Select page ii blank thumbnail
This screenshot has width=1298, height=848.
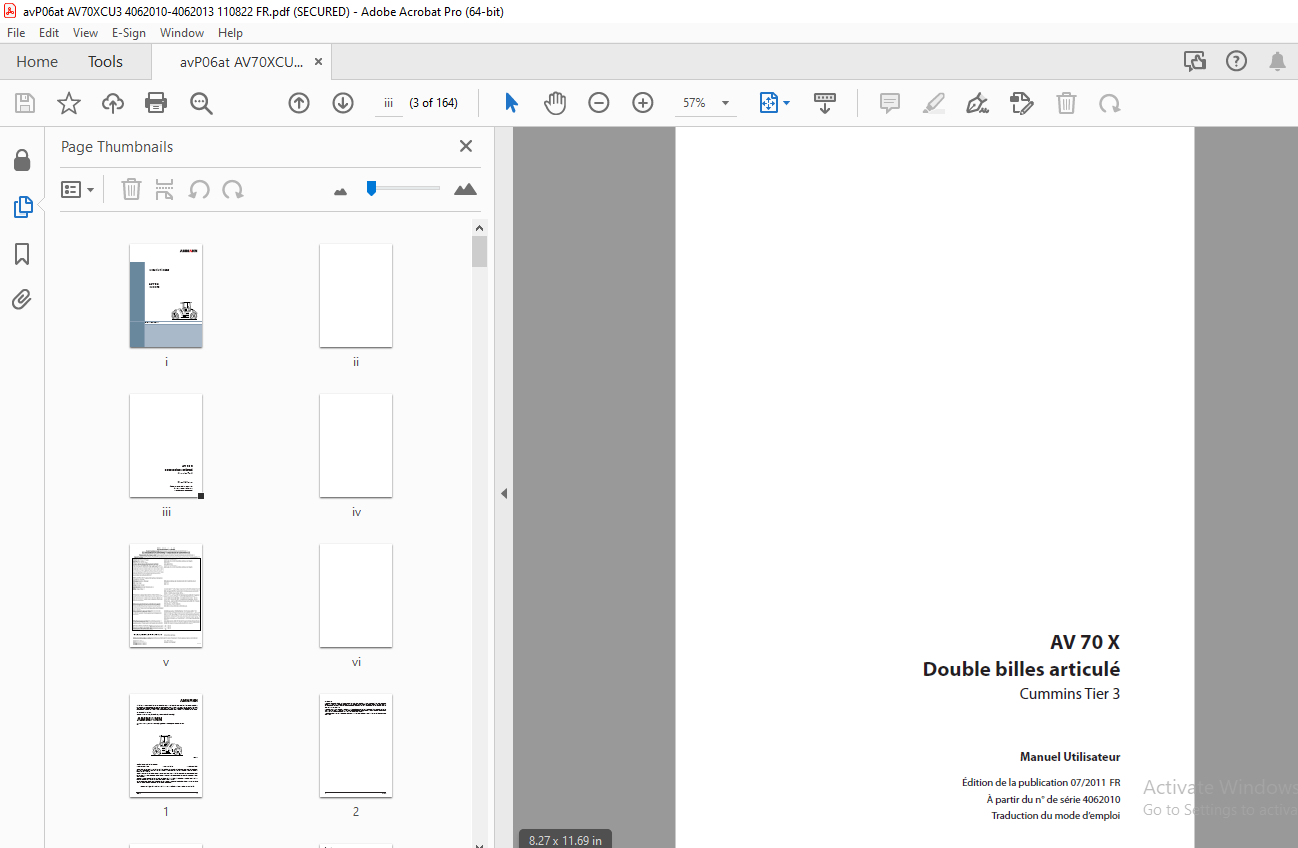click(x=356, y=296)
